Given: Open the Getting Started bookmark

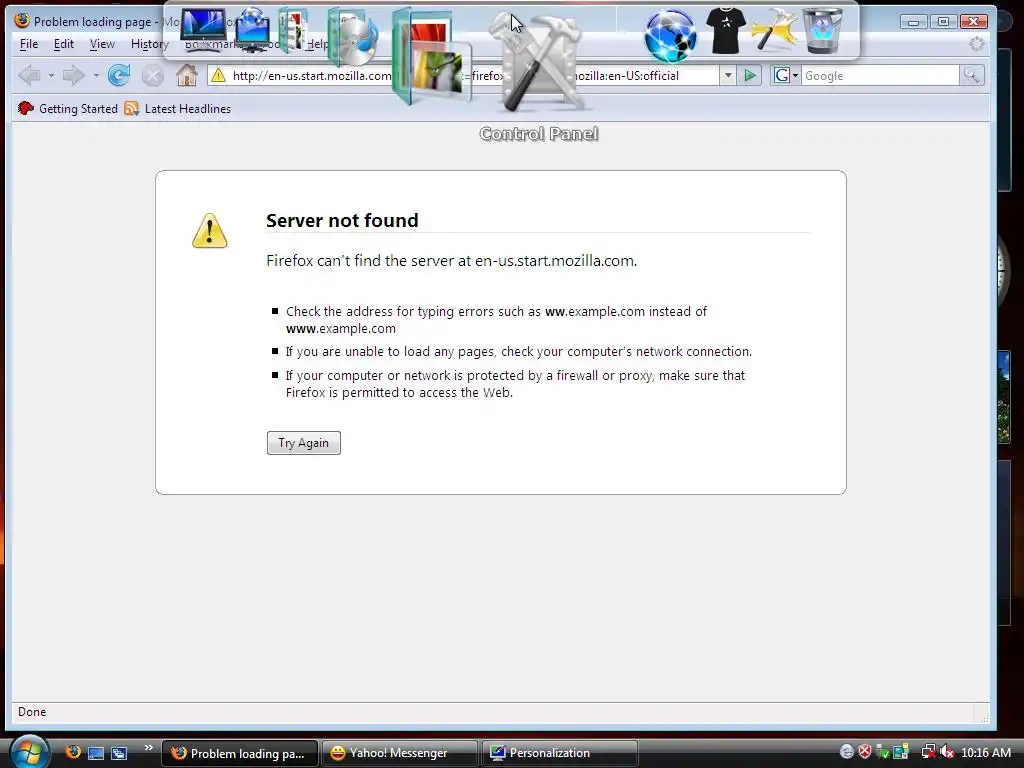Looking at the screenshot, I should (x=68, y=108).
